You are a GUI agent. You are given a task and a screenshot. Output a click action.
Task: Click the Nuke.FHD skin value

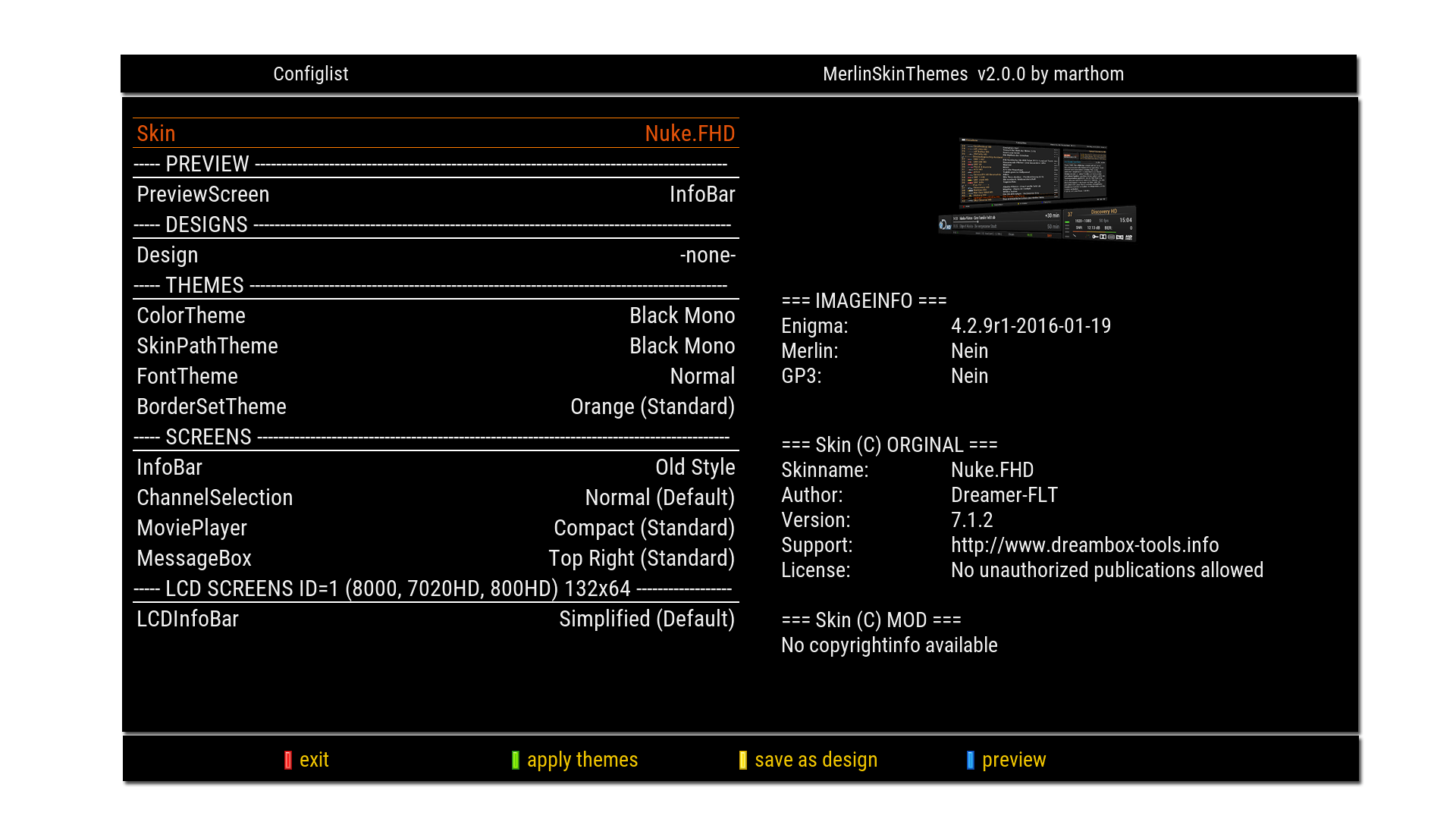point(690,133)
